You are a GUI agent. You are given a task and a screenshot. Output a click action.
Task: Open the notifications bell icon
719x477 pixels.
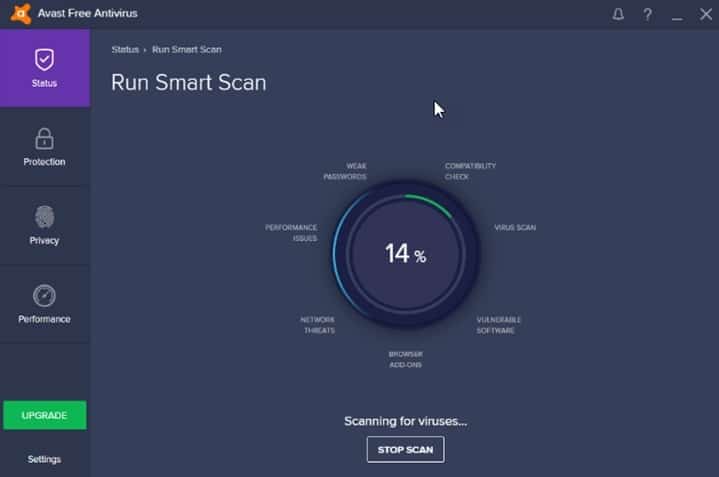click(x=618, y=14)
